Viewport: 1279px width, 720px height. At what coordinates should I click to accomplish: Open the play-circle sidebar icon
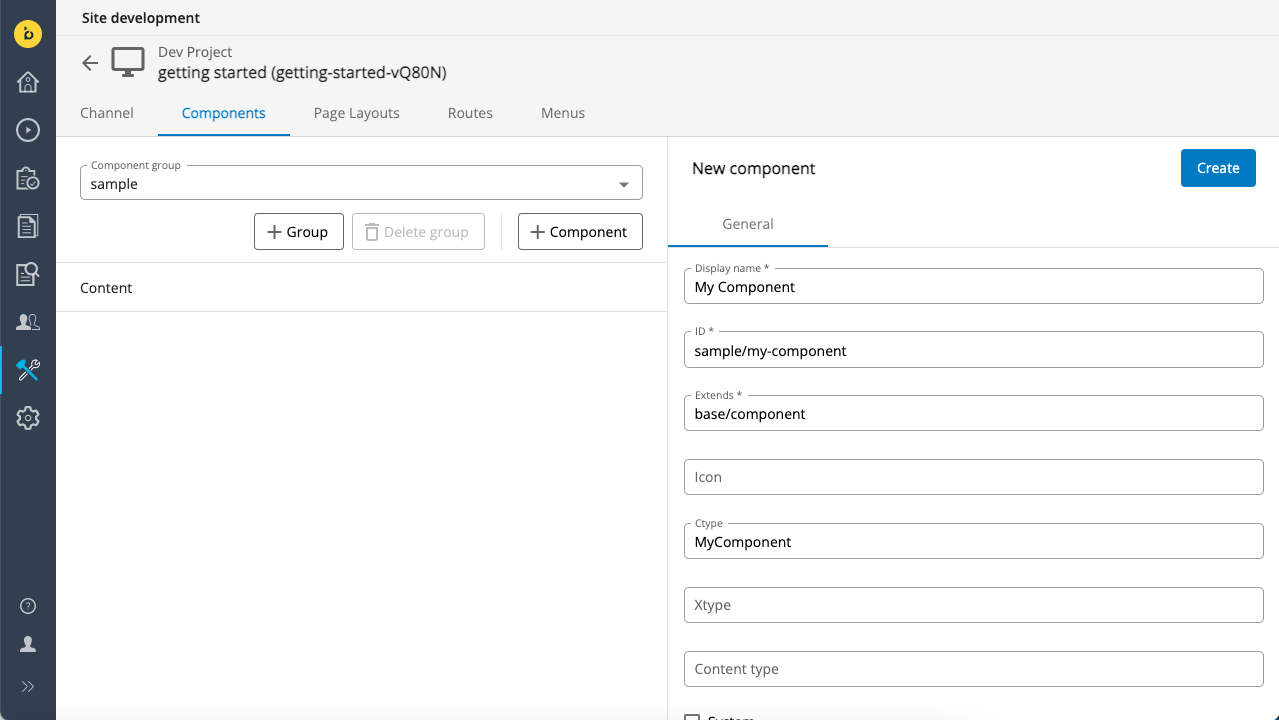point(28,129)
